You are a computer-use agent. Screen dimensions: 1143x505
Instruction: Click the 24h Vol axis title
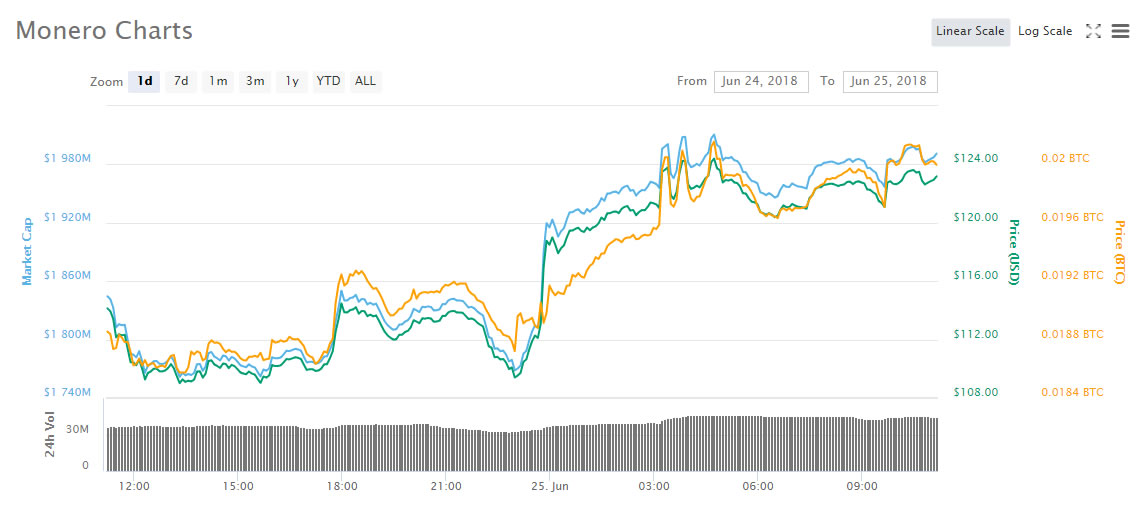click(50, 434)
